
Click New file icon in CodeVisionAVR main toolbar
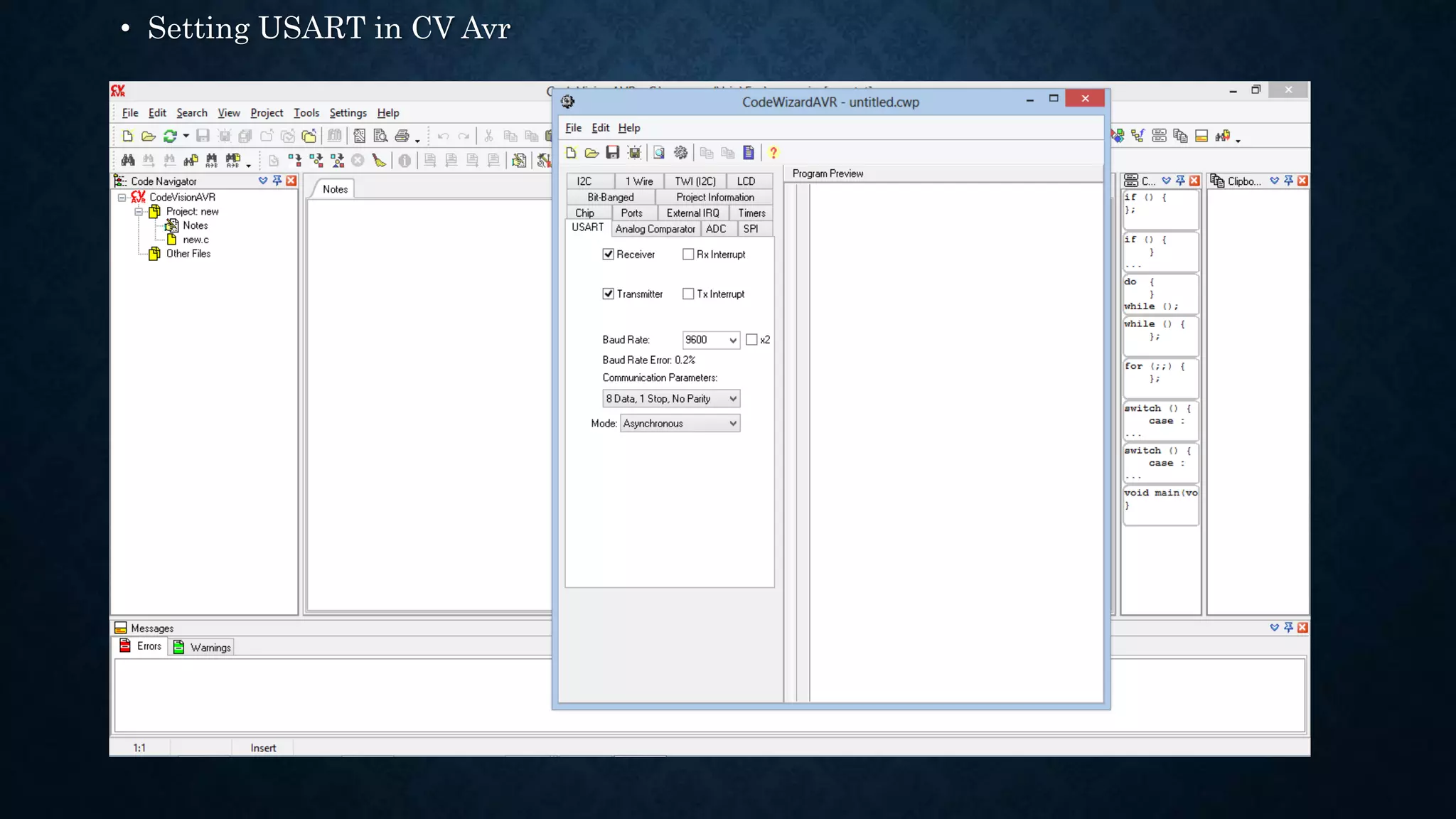[127, 136]
